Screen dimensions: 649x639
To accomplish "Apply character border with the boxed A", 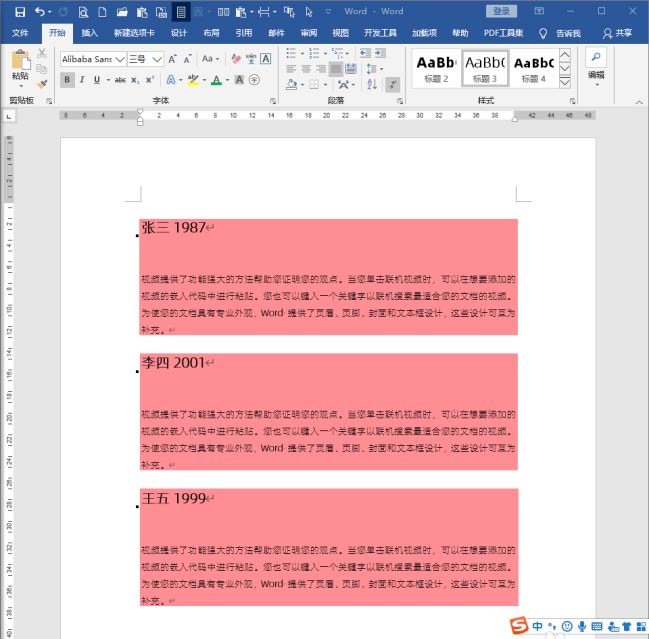I will pyautogui.click(x=266, y=59).
